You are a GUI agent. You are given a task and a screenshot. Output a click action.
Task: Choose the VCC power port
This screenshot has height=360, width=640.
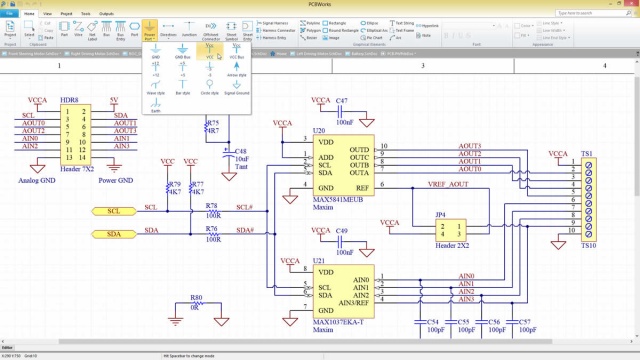pyautogui.click(x=209, y=51)
